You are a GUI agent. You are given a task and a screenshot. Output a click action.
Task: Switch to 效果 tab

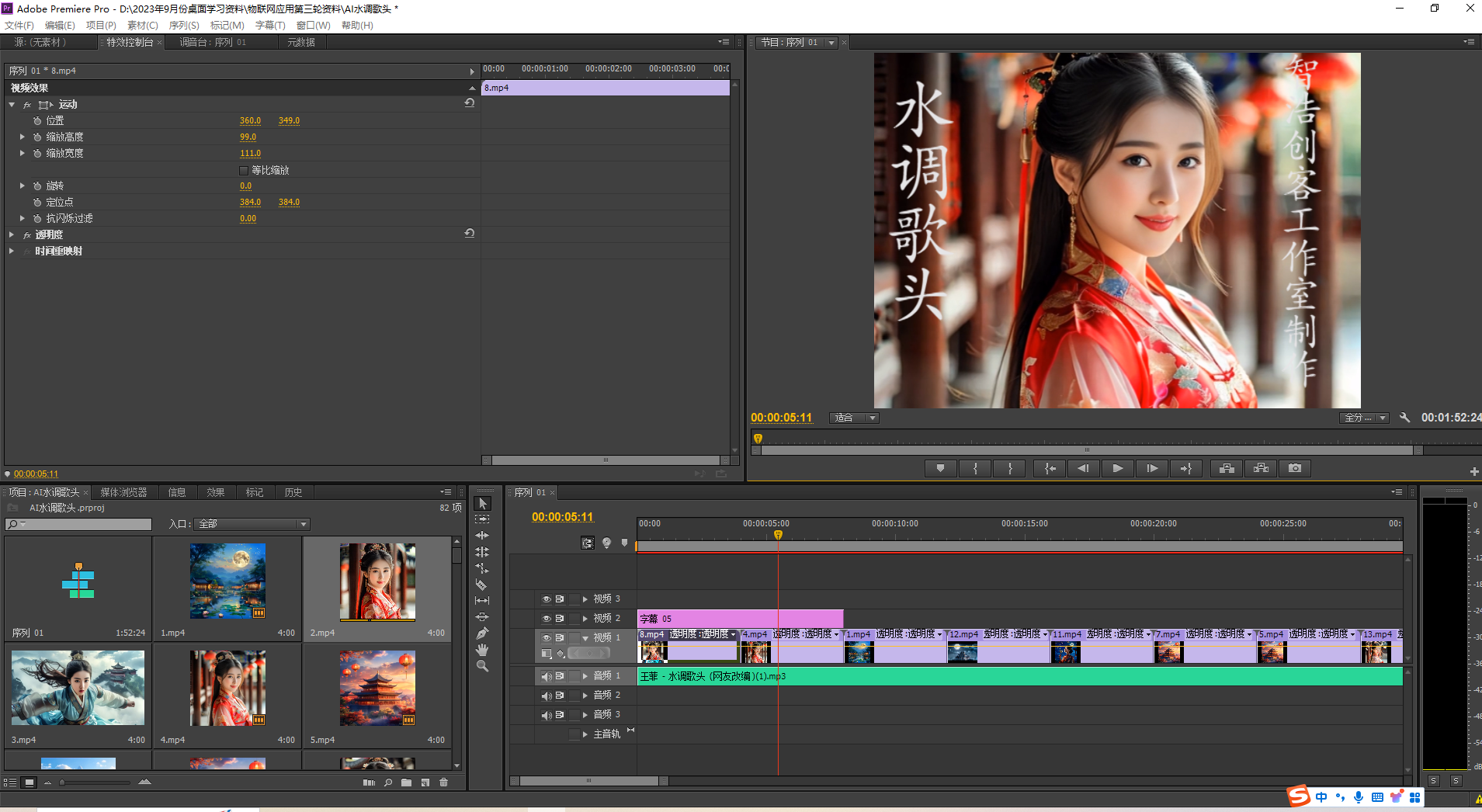(x=216, y=492)
